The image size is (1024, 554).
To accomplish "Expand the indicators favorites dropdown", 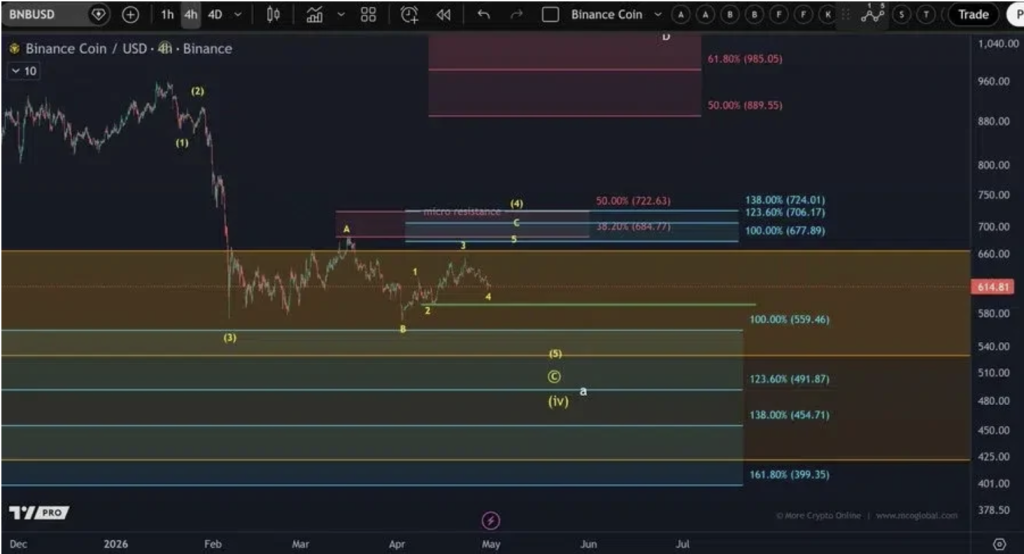I will click(341, 14).
